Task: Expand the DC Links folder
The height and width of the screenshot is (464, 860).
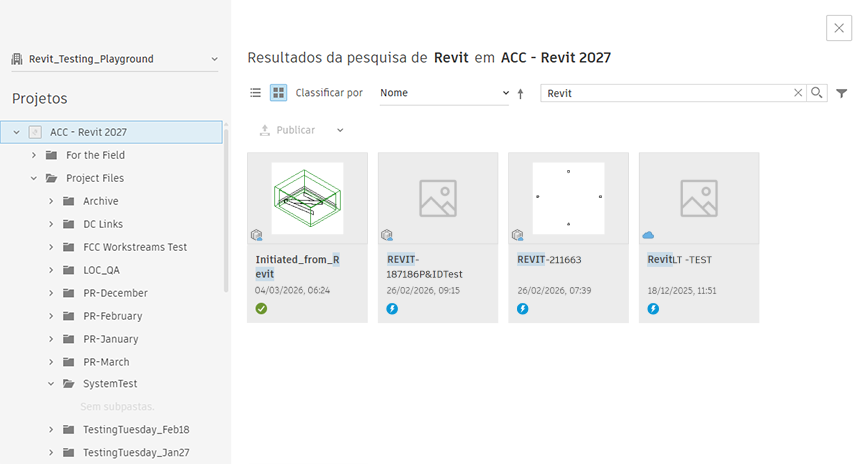Action: [x=51, y=224]
